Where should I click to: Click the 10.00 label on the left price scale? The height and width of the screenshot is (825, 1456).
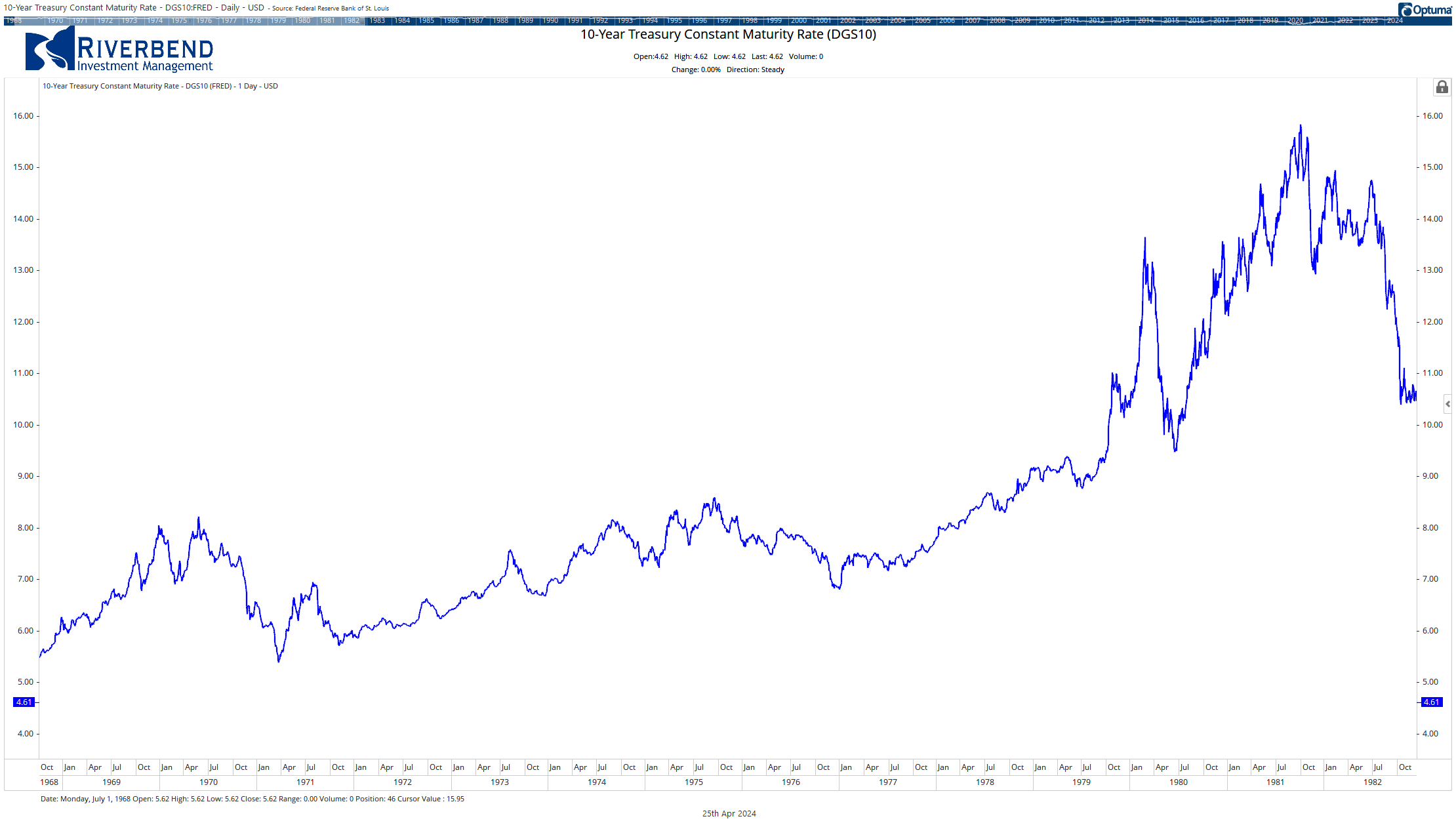pos(23,425)
